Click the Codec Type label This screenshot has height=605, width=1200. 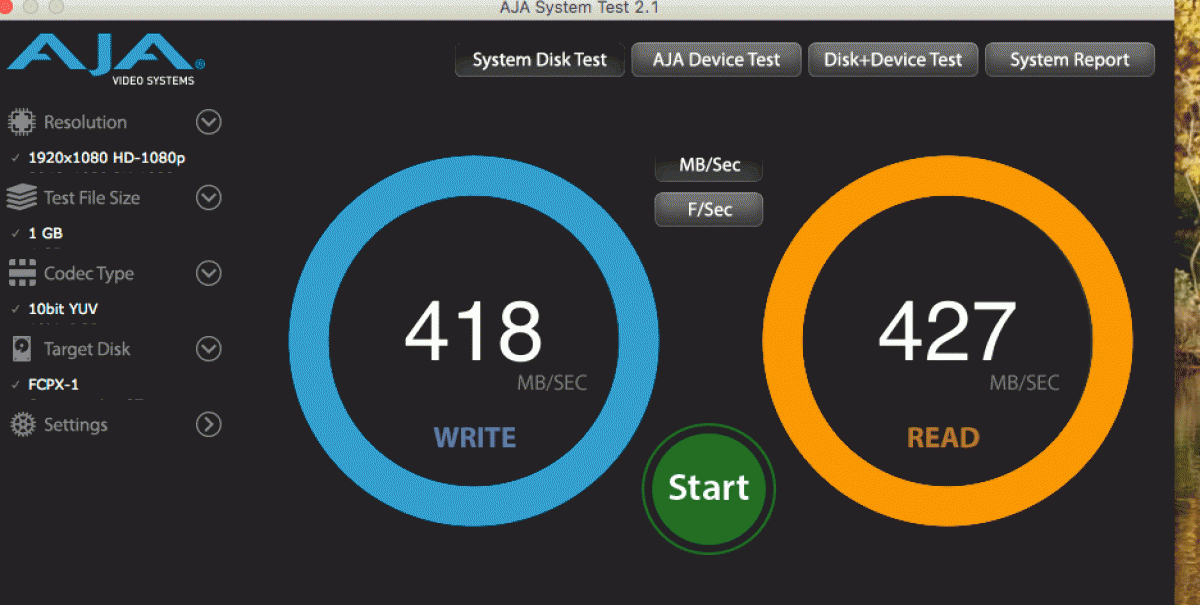[x=89, y=273]
